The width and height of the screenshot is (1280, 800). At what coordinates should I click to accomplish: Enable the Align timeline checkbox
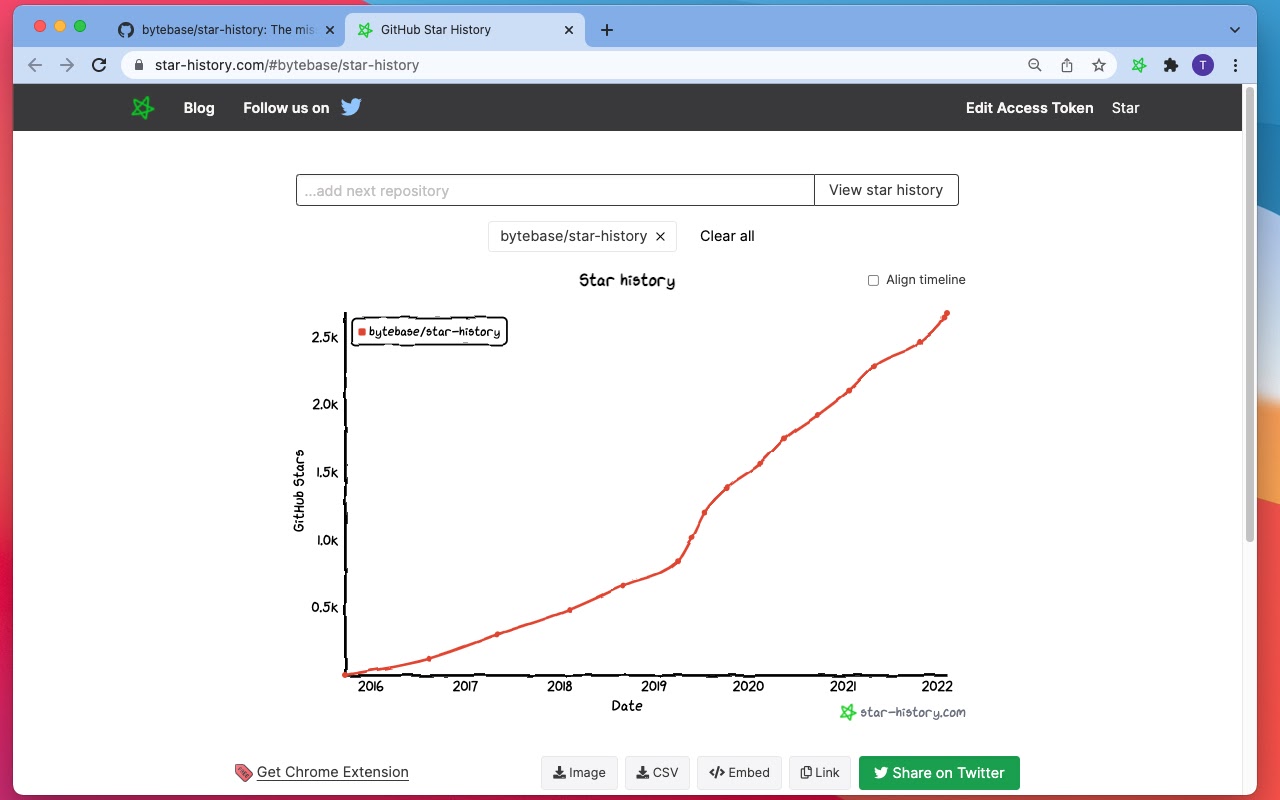(873, 281)
